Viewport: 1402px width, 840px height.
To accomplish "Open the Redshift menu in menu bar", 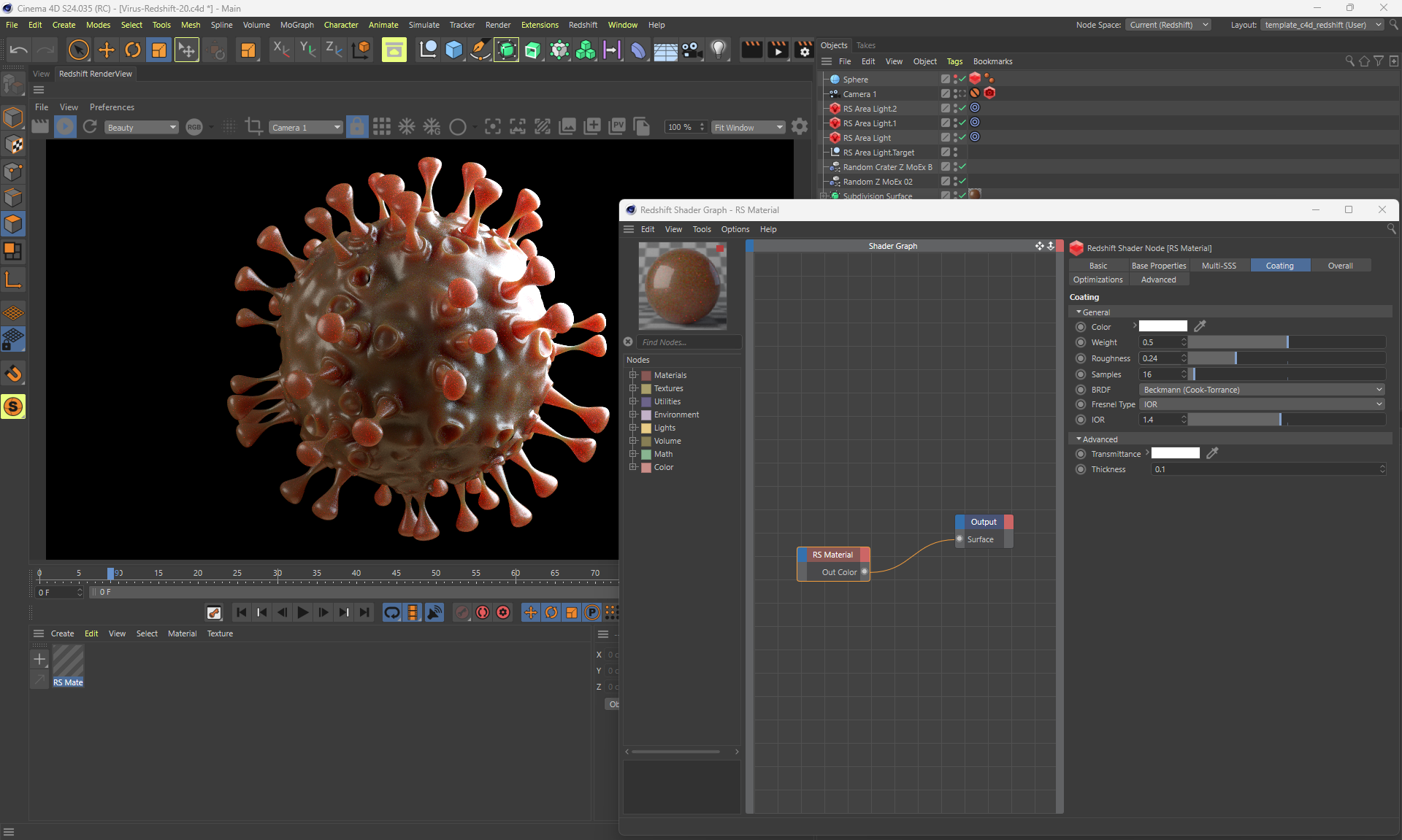I will (x=582, y=25).
